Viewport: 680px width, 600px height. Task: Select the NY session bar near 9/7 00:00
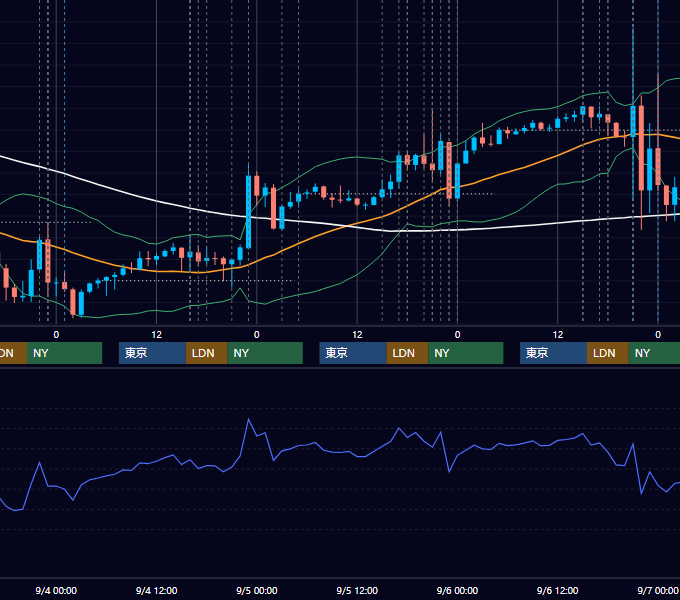click(x=654, y=353)
